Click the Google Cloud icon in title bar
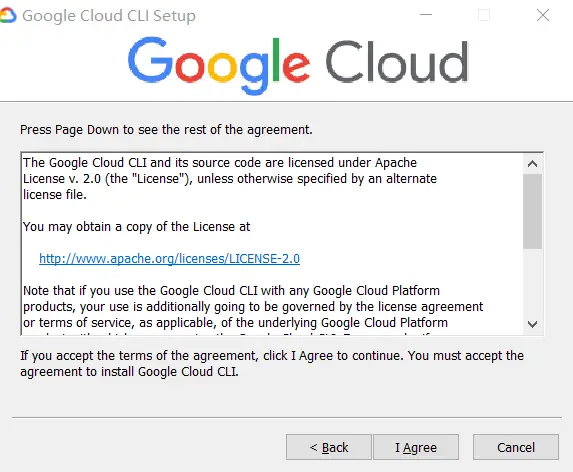The image size is (573, 472). coord(8,16)
